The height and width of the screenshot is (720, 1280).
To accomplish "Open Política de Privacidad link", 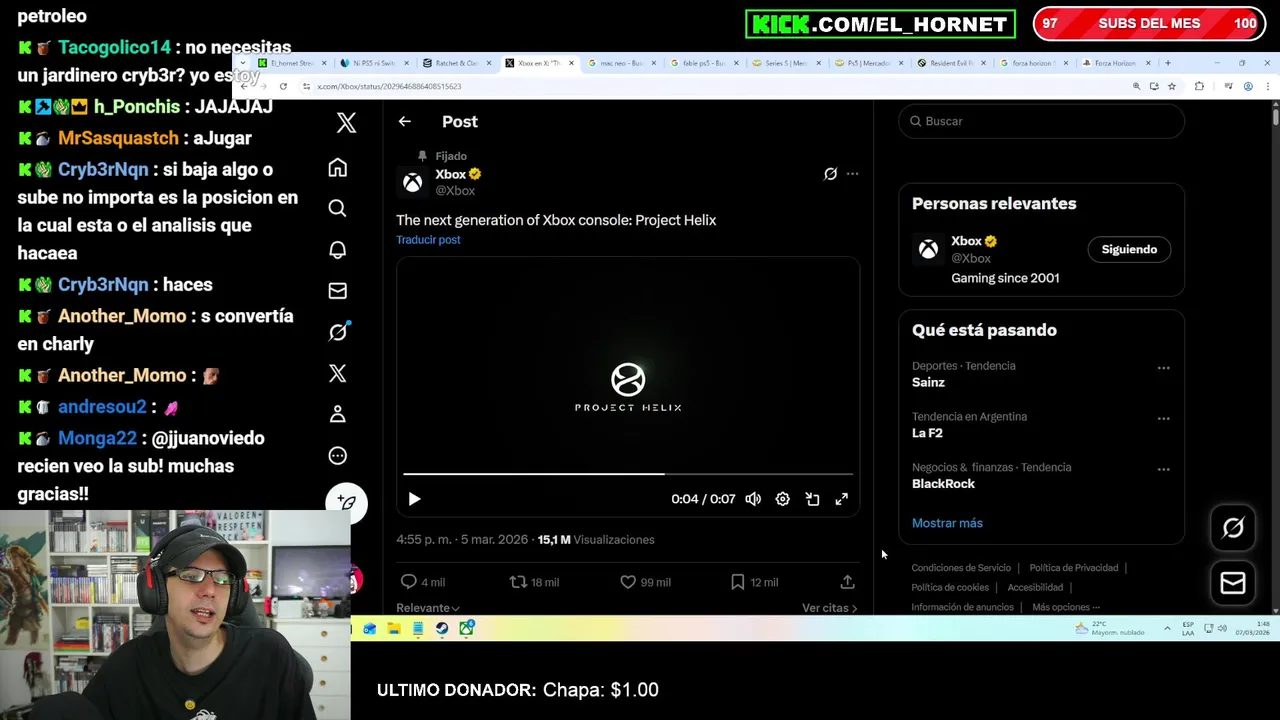I will tap(1074, 568).
